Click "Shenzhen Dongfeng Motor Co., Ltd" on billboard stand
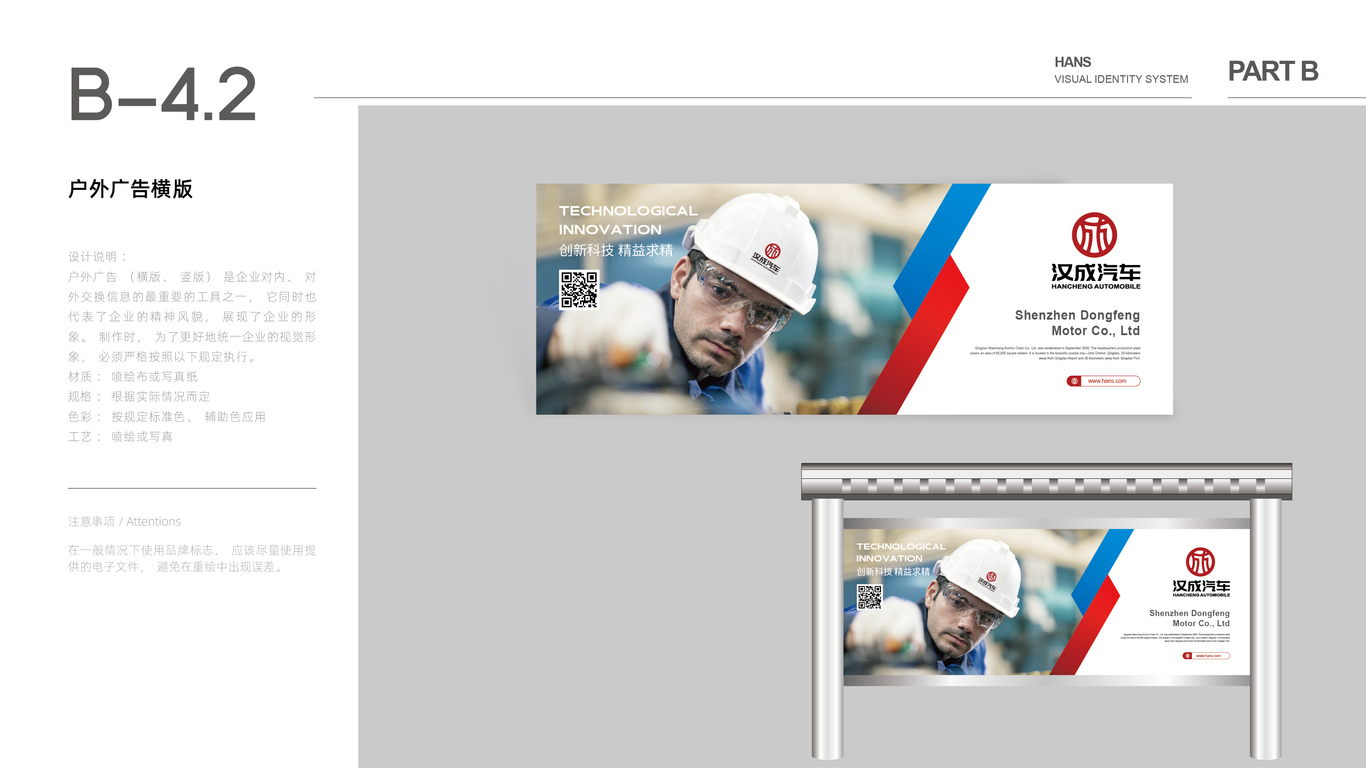The image size is (1366, 768). tap(1189, 618)
